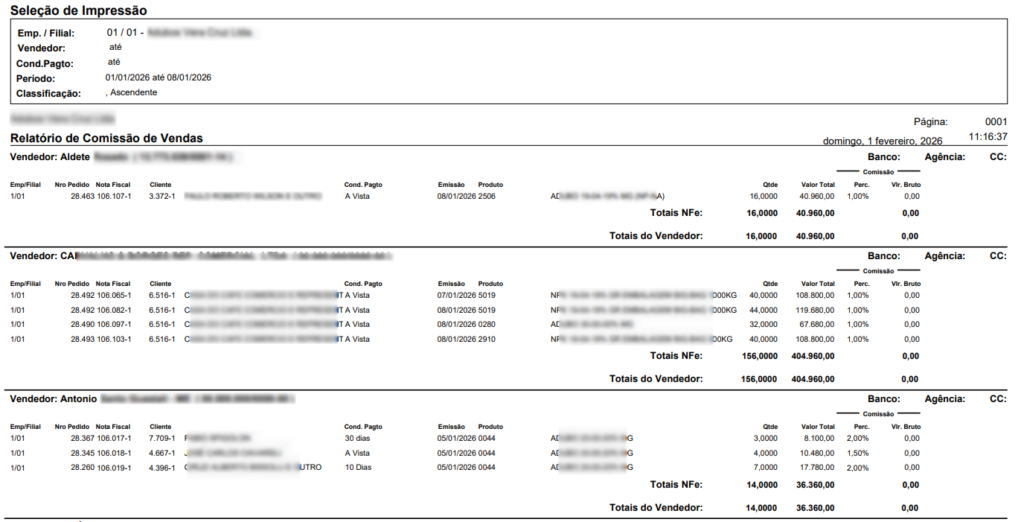Viewport: 1024px width, 522px height.
Task: Click the report time 11:16:37
Action: pyautogui.click(x=988, y=136)
